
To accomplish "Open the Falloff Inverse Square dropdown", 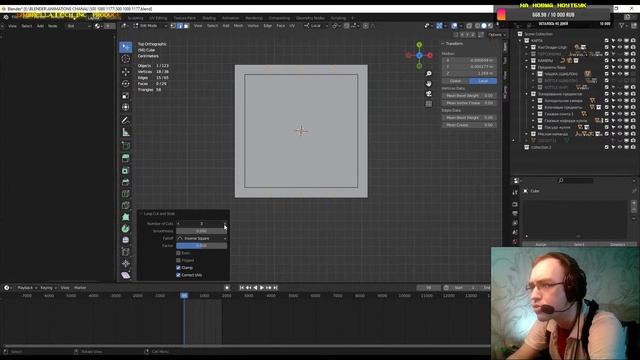I will [202, 238].
